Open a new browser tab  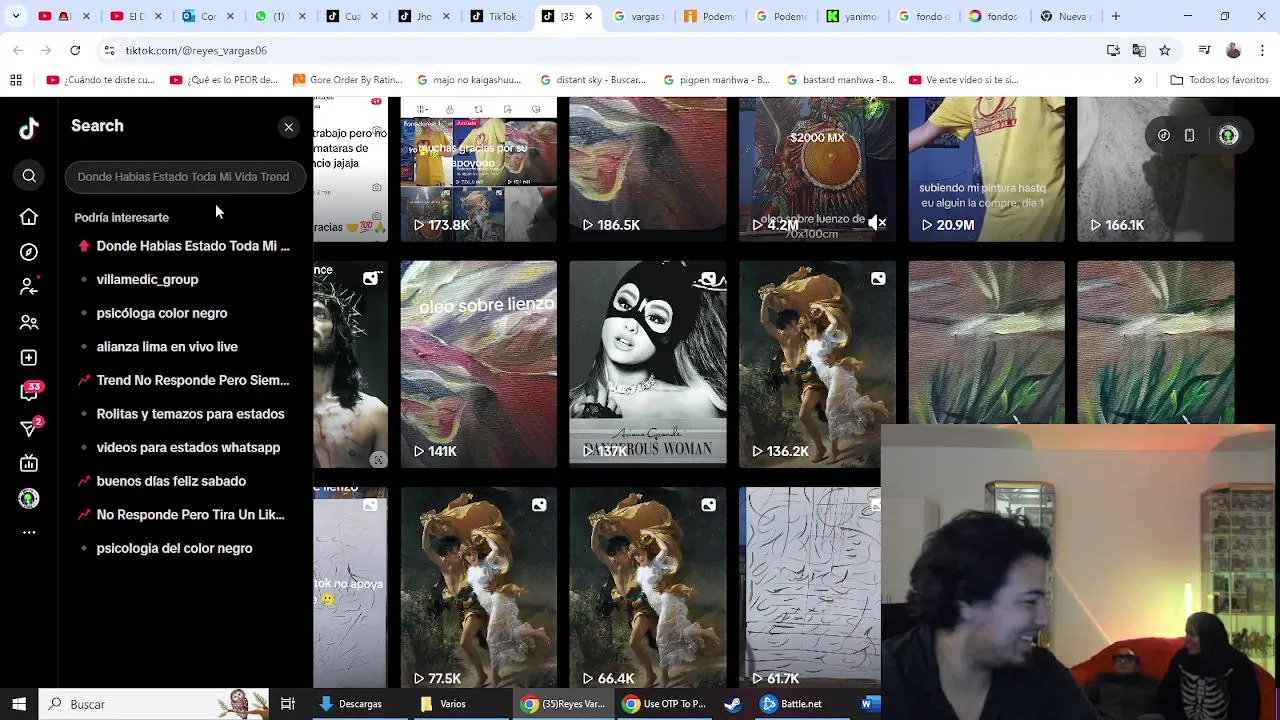pos(1116,16)
